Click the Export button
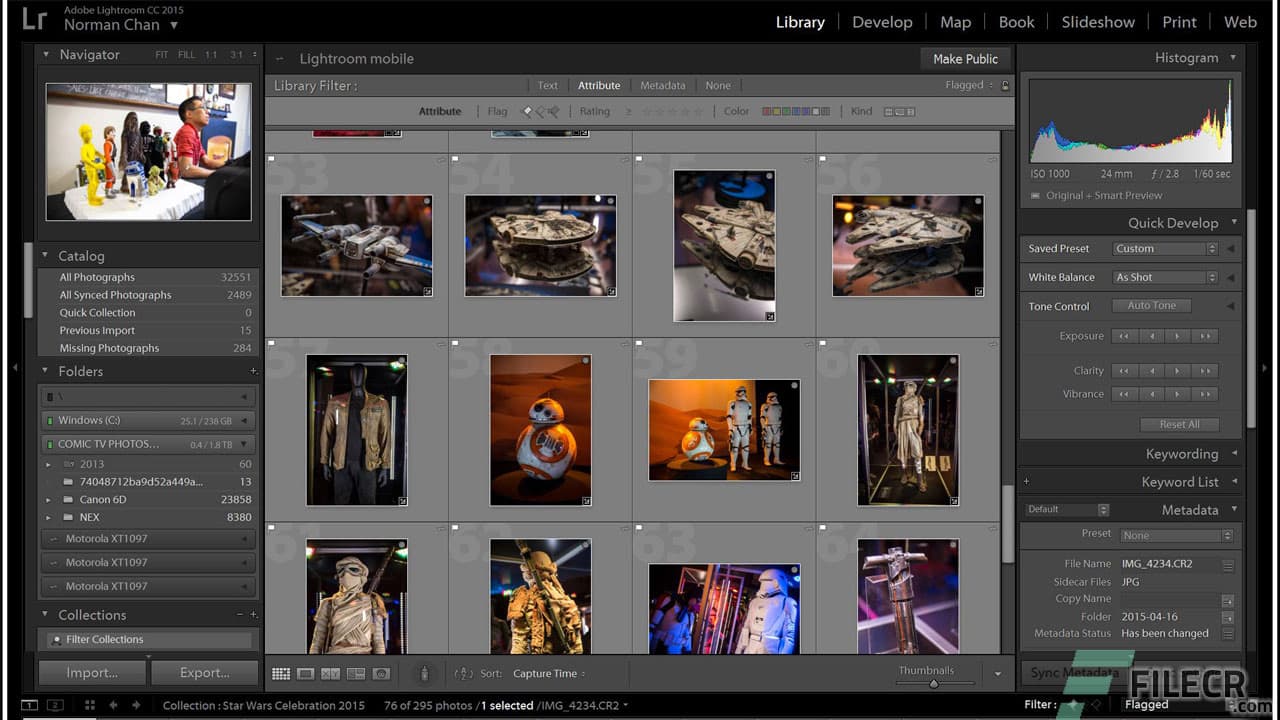Screen dimensions: 1280x720 point(204,673)
